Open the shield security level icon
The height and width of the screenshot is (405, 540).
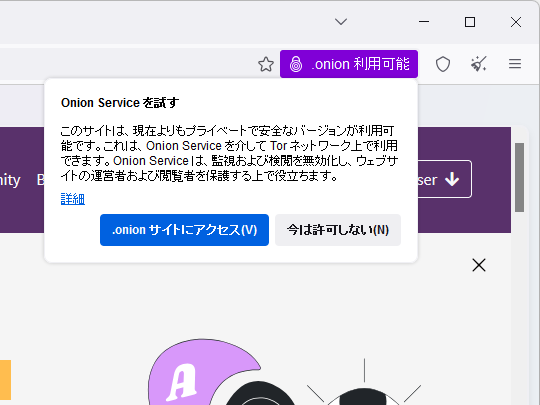[443, 64]
